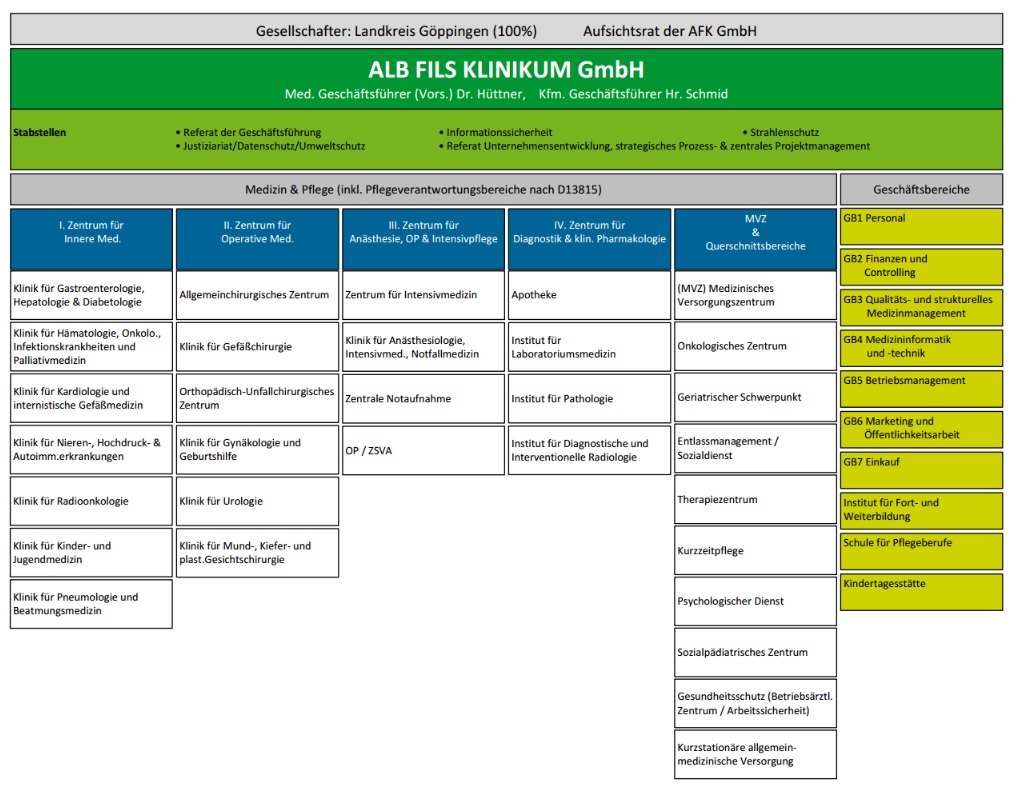Select 'GB3 Qualitäts- und strukturelles Medizinmanagement'

click(x=921, y=308)
